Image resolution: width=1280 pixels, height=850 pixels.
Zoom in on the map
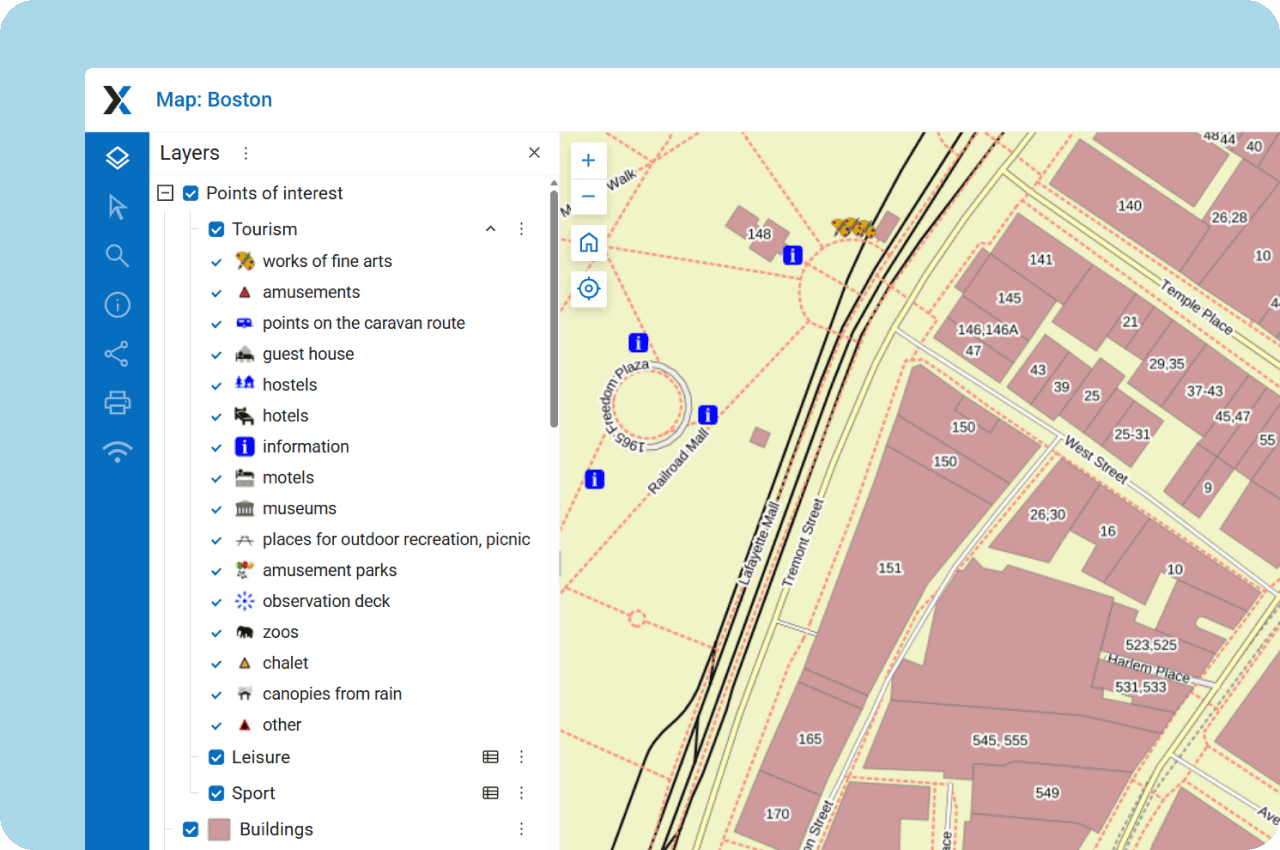click(588, 160)
